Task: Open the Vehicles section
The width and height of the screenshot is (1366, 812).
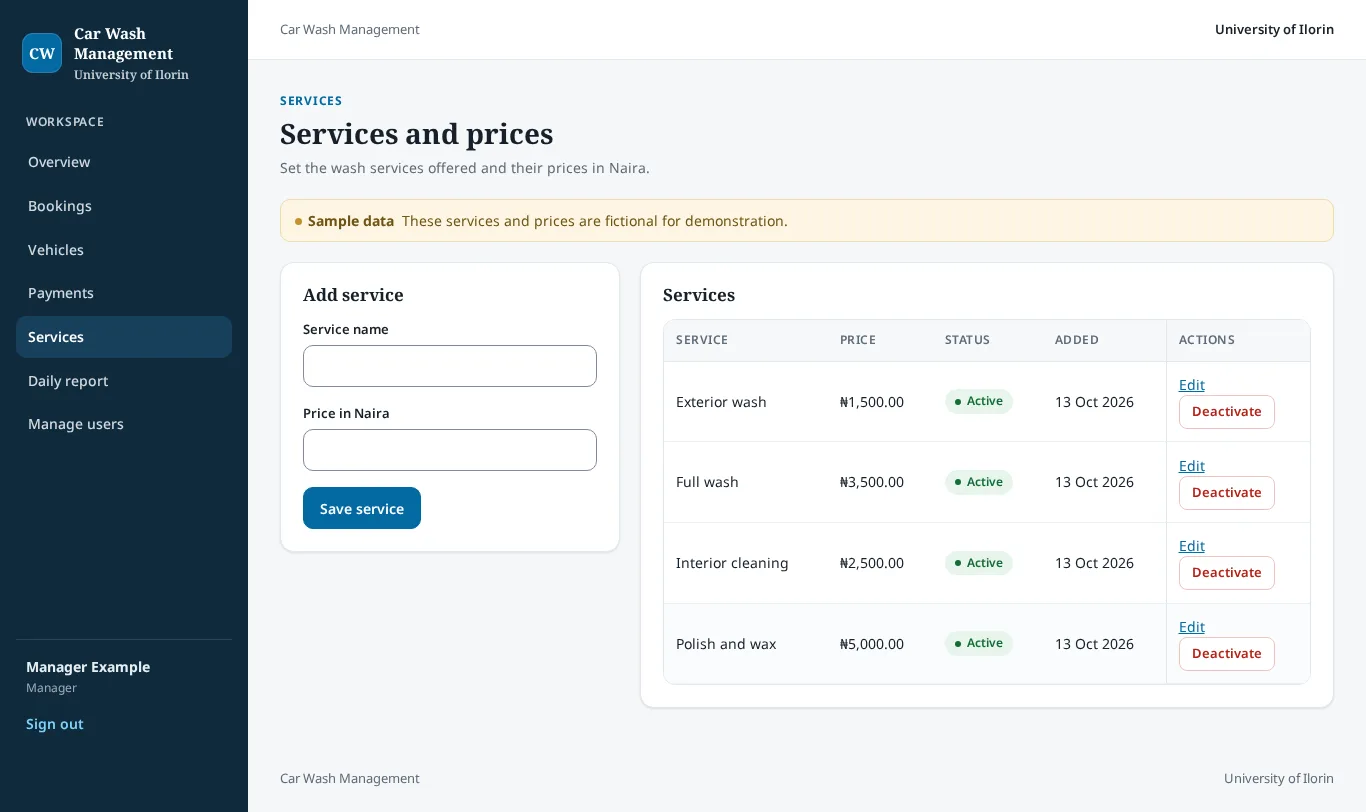Action: point(124,250)
